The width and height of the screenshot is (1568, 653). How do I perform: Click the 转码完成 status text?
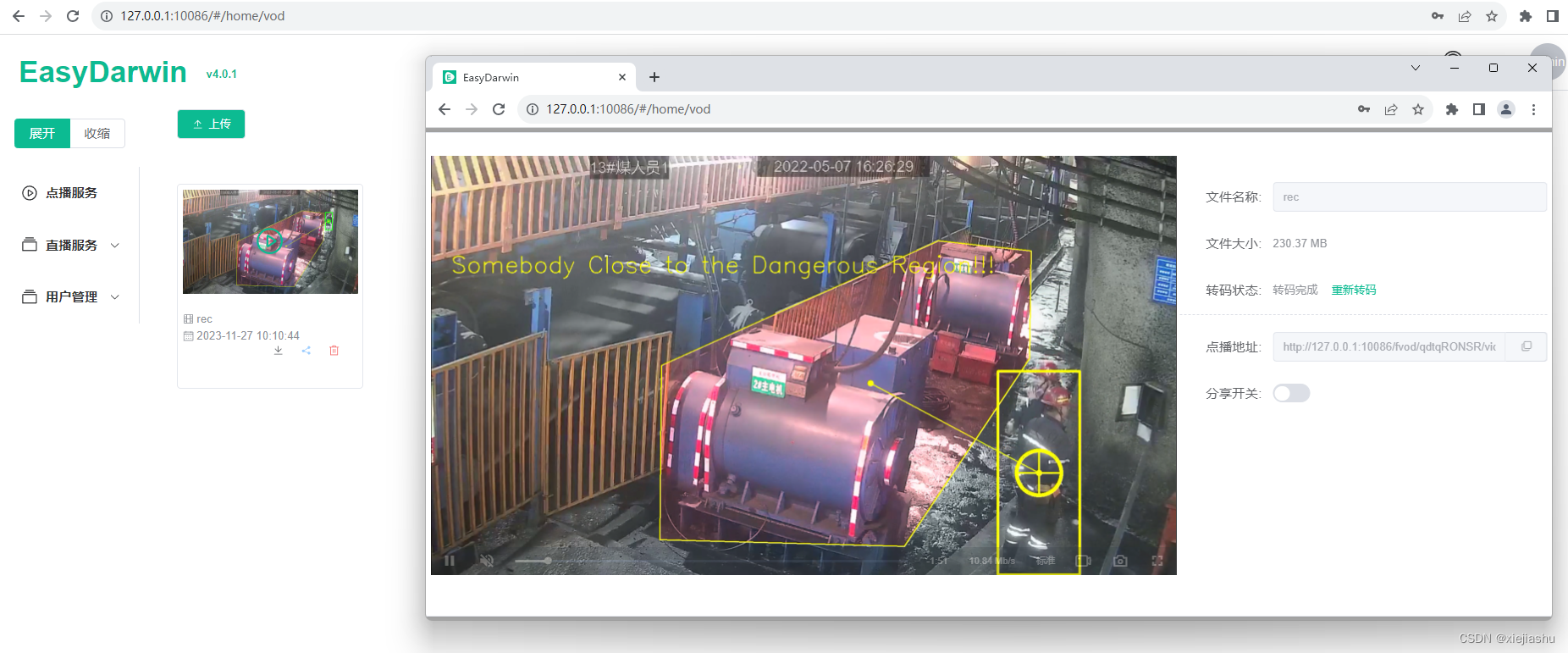[1295, 290]
